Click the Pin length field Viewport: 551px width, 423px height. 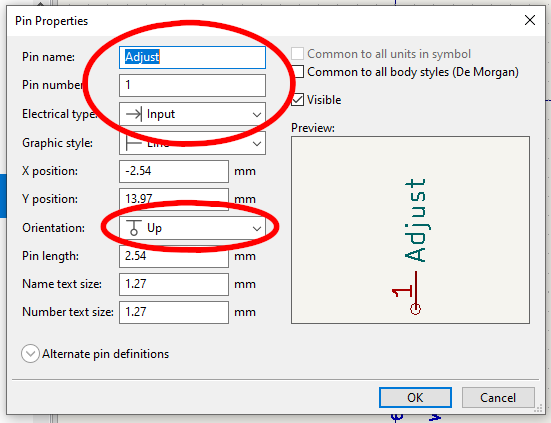pos(174,256)
